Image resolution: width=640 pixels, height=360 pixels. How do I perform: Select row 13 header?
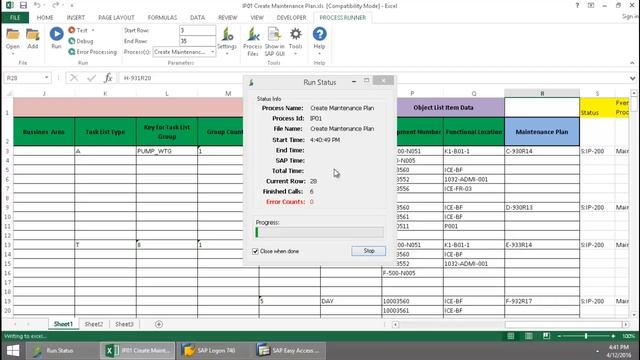(7, 245)
